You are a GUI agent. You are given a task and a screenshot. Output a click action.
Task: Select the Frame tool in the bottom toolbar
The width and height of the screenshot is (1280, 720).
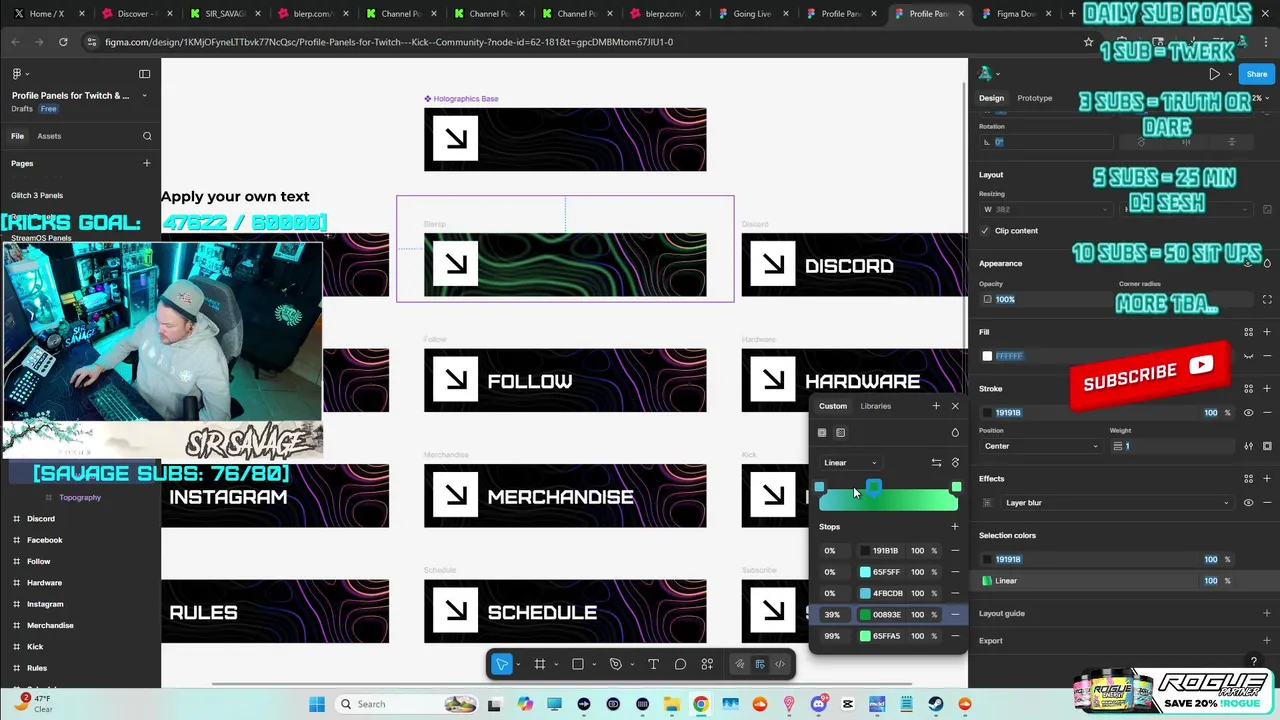539,664
